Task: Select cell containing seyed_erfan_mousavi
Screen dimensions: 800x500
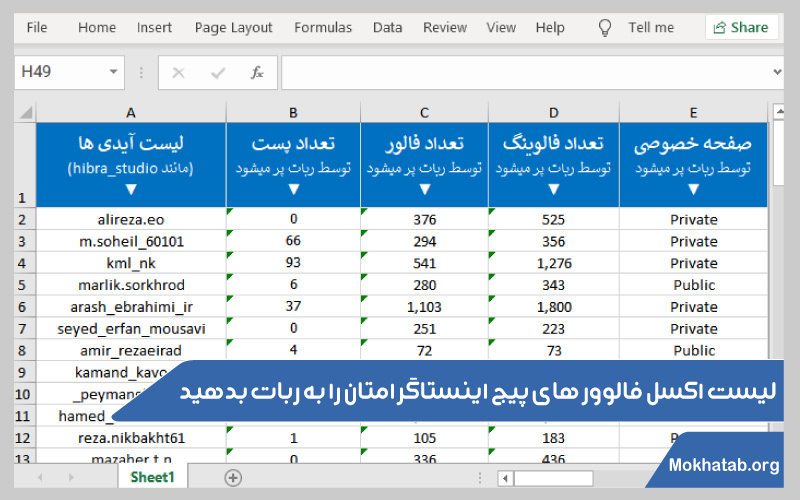Action: [131, 329]
